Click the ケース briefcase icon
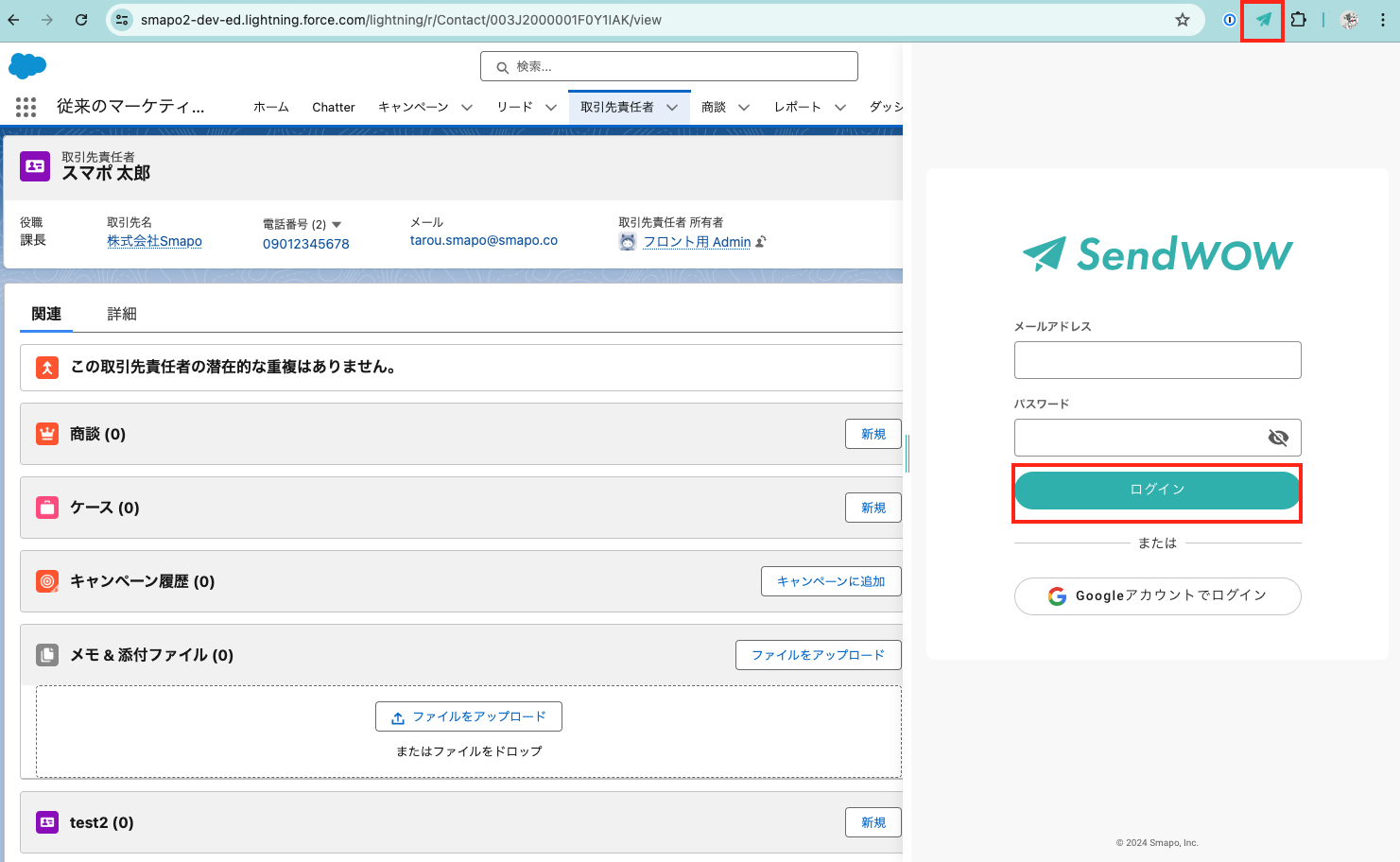 pyautogui.click(x=47, y=508)
